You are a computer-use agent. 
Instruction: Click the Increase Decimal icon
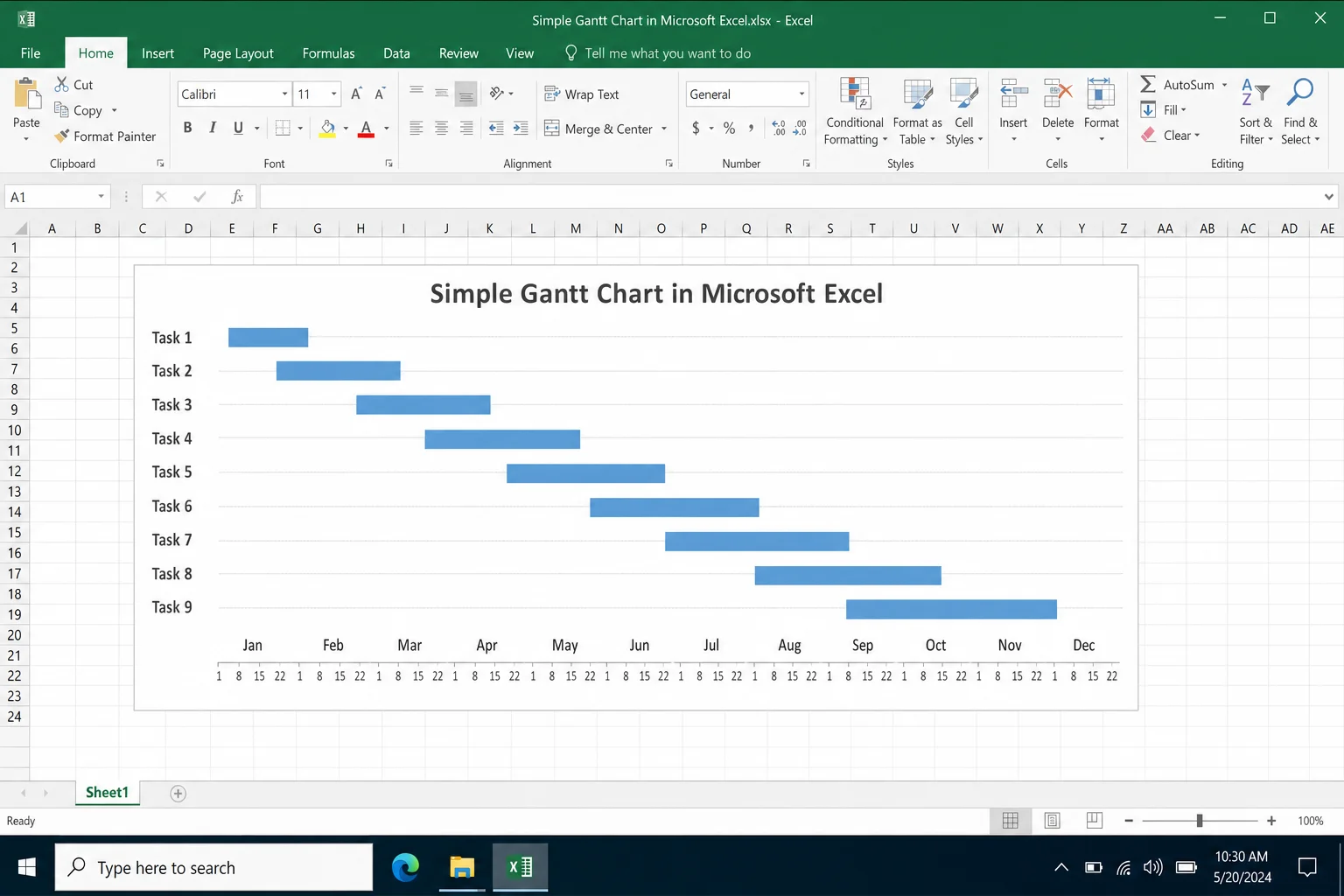pos(779,128)
